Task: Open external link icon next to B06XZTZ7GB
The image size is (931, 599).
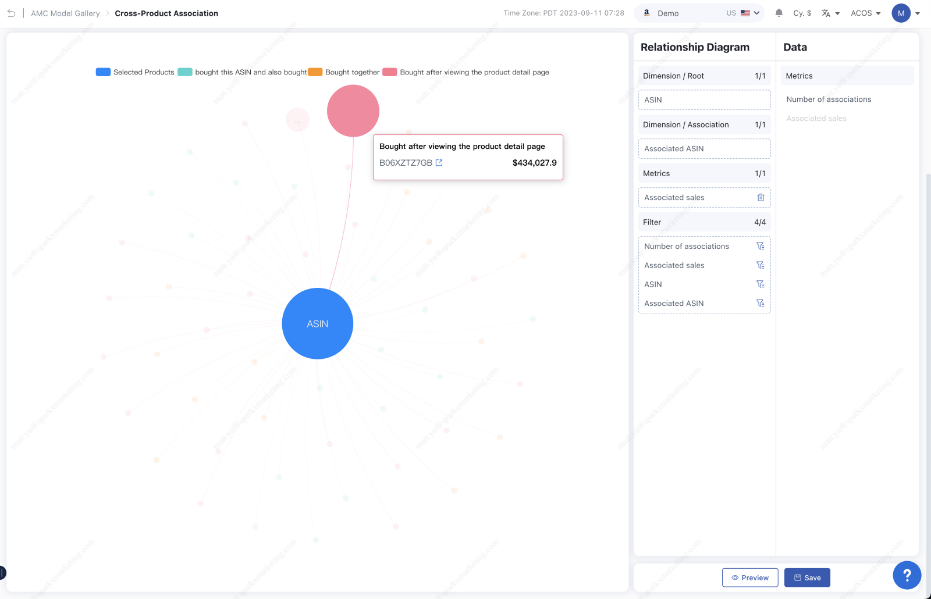Action: pyautogui.click(x=439, y=163)
